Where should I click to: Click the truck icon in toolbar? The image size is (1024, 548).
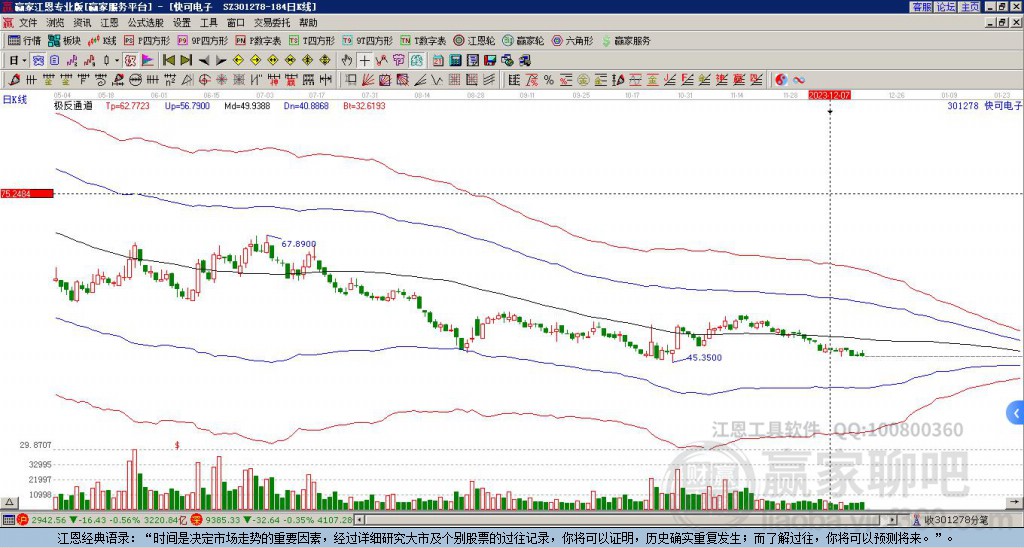pos(524,61)
